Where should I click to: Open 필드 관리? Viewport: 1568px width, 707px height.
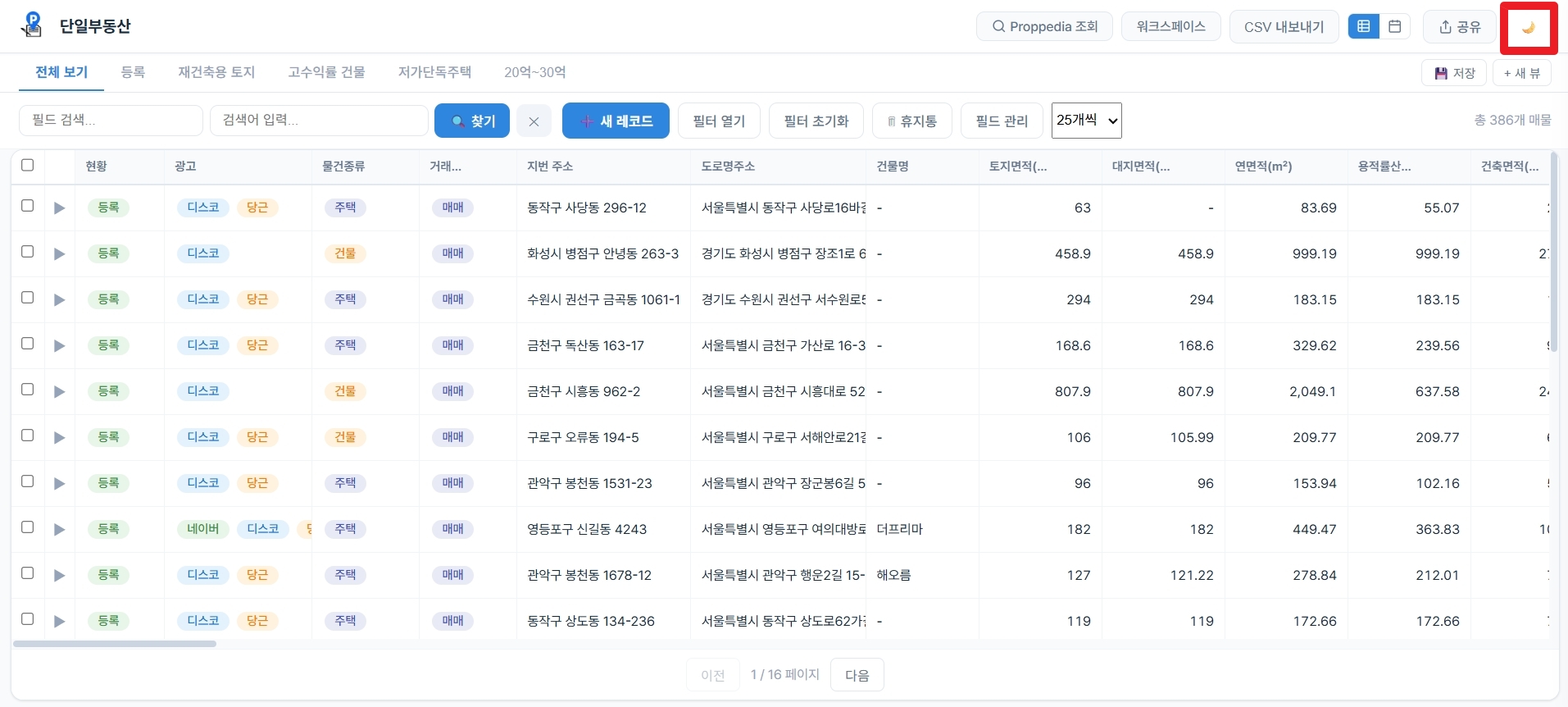tap(1002, 121)
